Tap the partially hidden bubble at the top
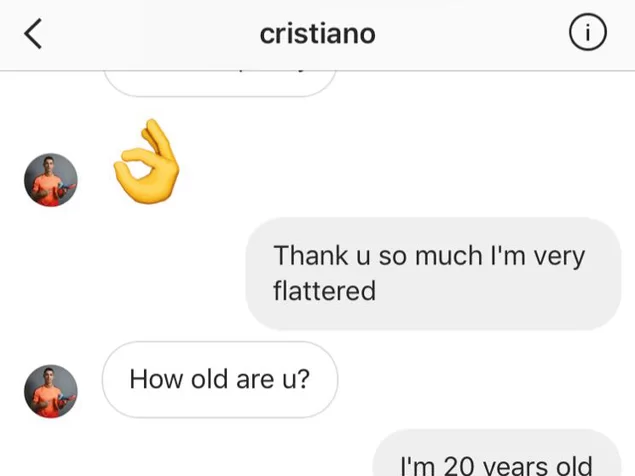 [219, 79]
